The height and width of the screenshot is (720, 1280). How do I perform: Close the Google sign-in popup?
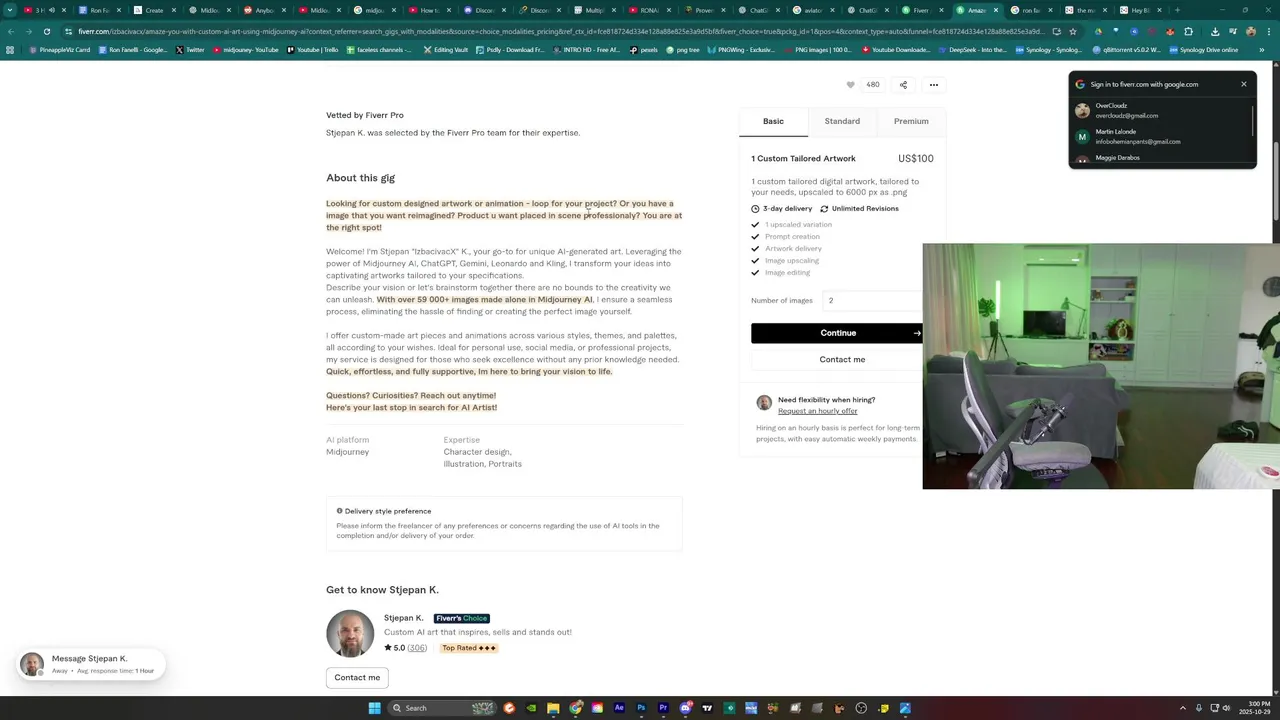coord(1244,84)
